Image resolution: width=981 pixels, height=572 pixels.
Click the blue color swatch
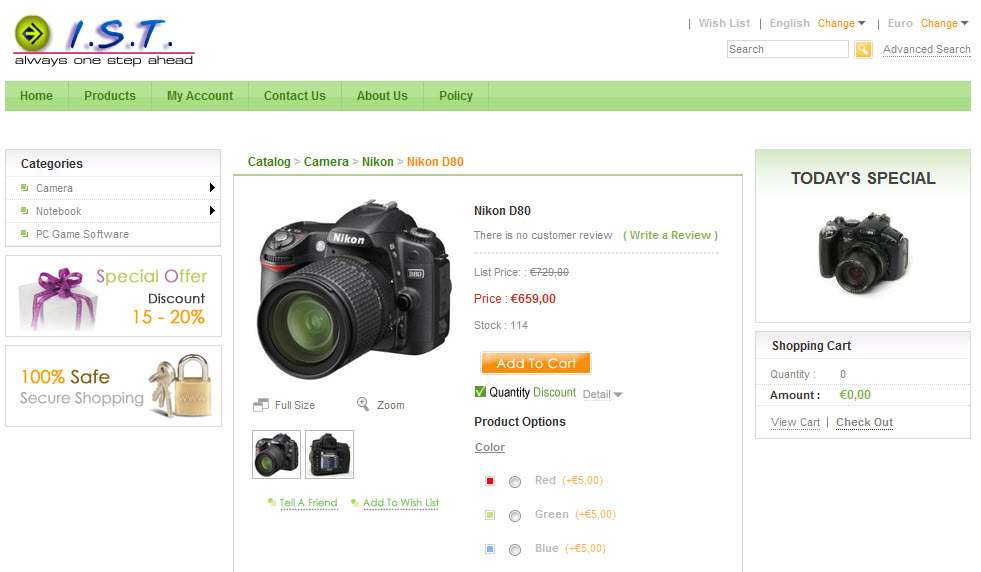click(x=490, y=549)
